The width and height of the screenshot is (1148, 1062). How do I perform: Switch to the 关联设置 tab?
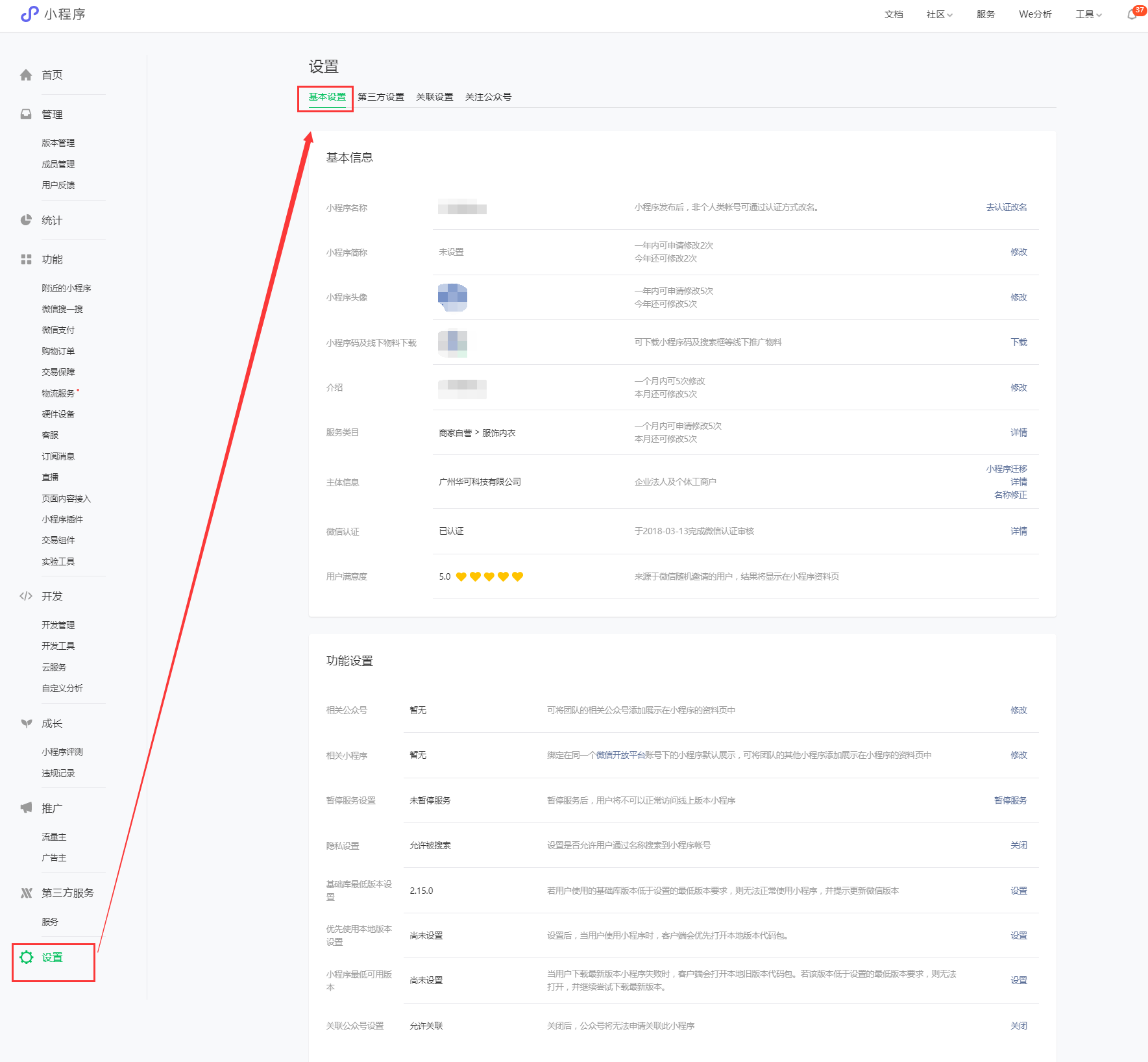434,97
